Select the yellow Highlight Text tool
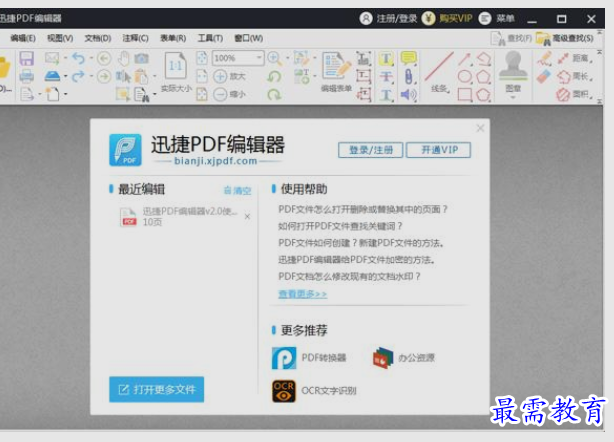614x442 pixels. point(386,59)
